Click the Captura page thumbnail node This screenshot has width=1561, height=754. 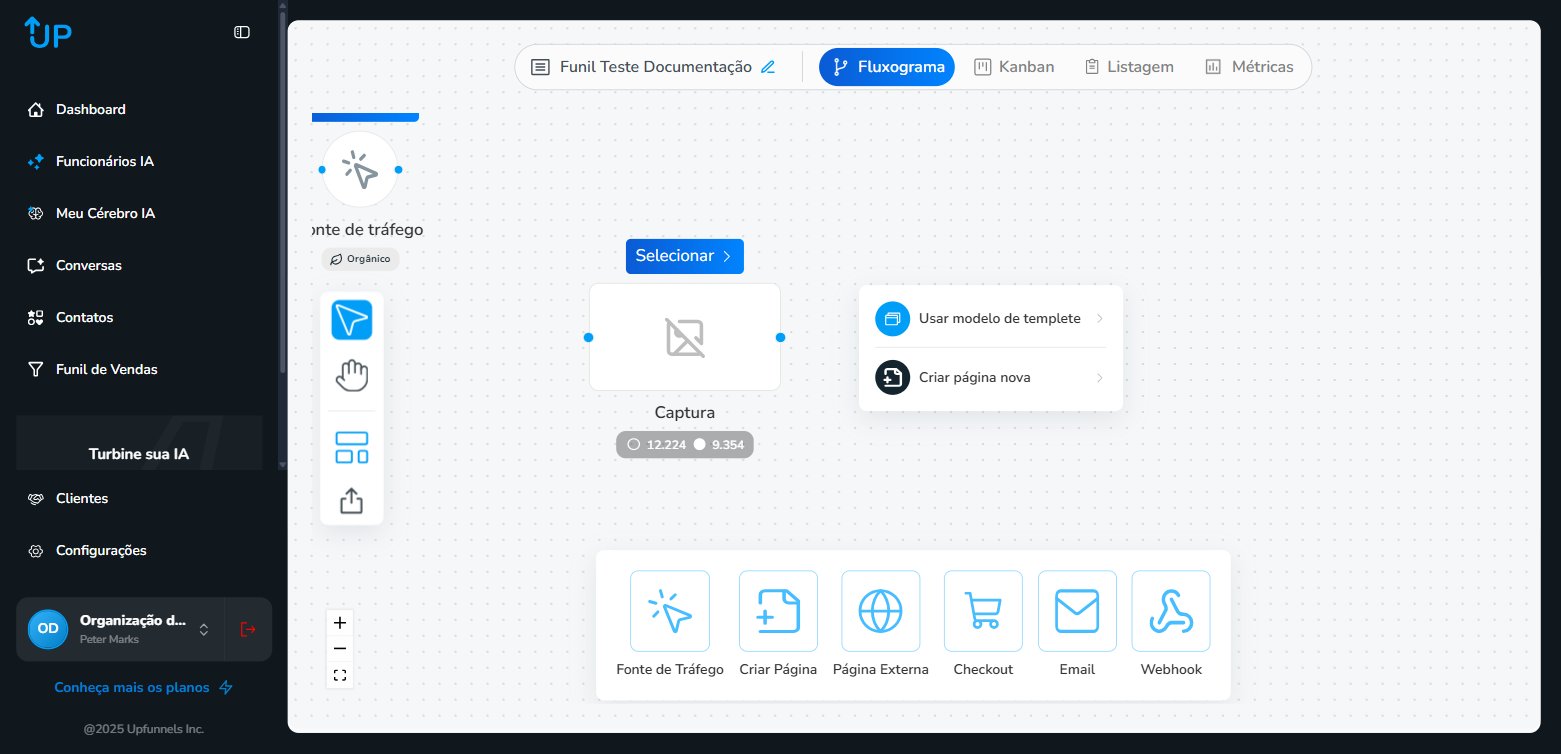click(684, 337)
